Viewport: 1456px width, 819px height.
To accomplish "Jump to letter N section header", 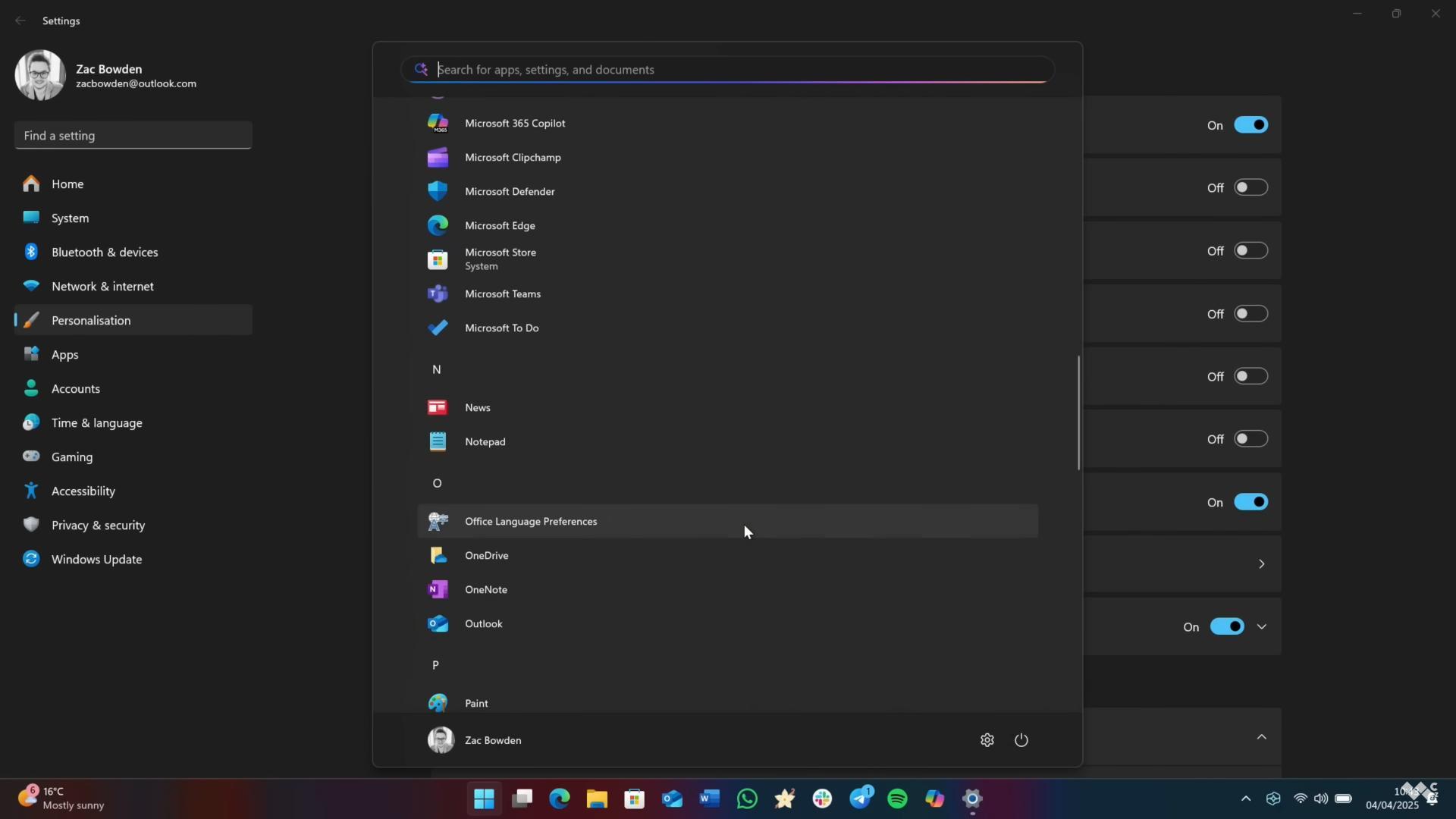I will pos(437,369).
